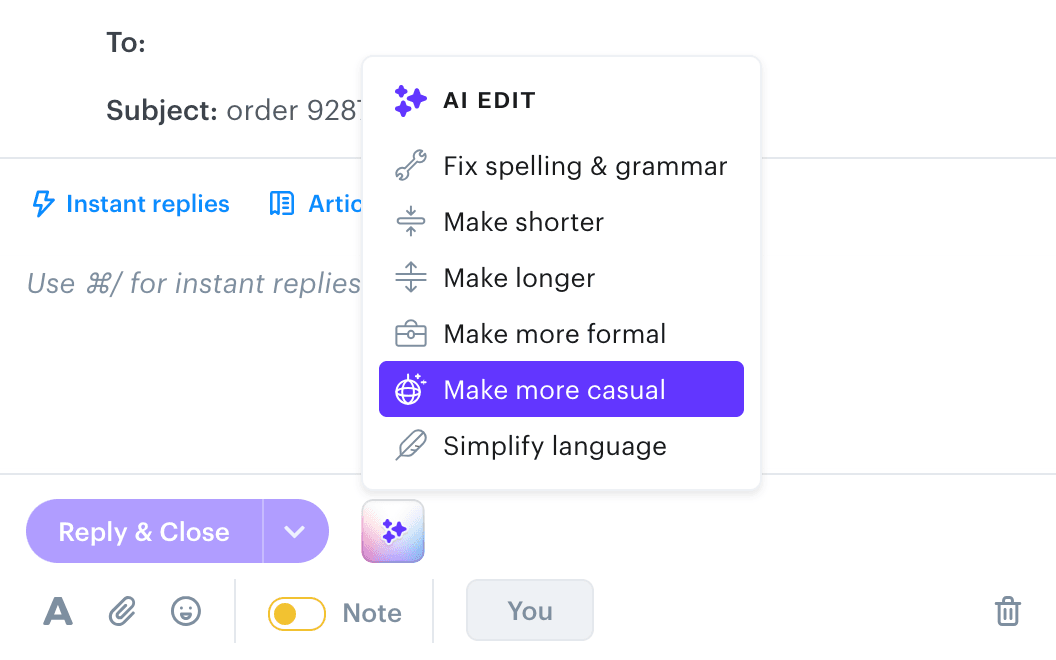Select Make shorter from the AI Edit menu
Viewport: 1056px width, 660px height.
(x=523, y=222)
